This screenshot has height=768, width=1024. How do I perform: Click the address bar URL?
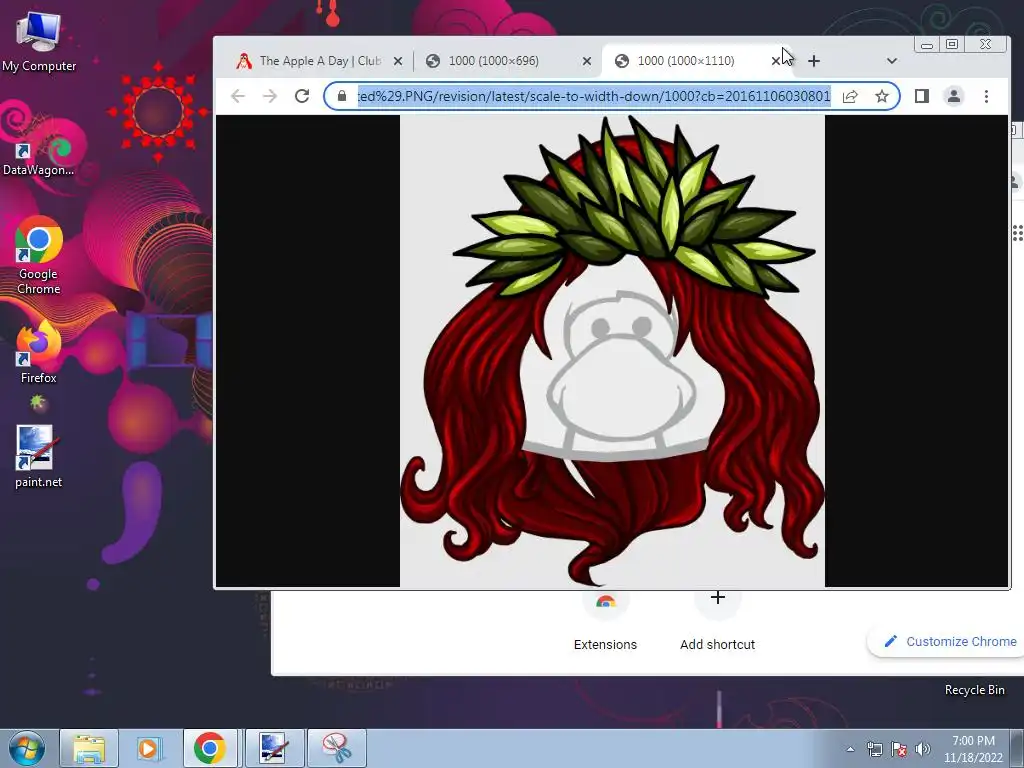tap(594, 96)
